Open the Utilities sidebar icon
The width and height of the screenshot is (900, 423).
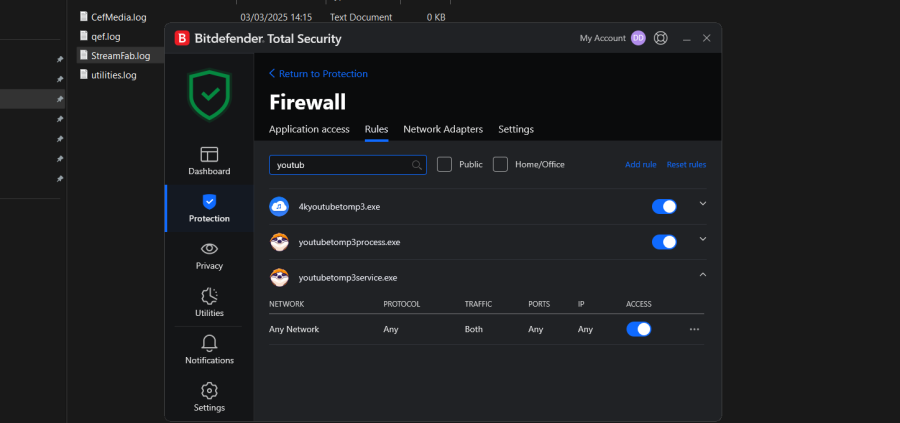pyautogui.click(x=209, y=296)
